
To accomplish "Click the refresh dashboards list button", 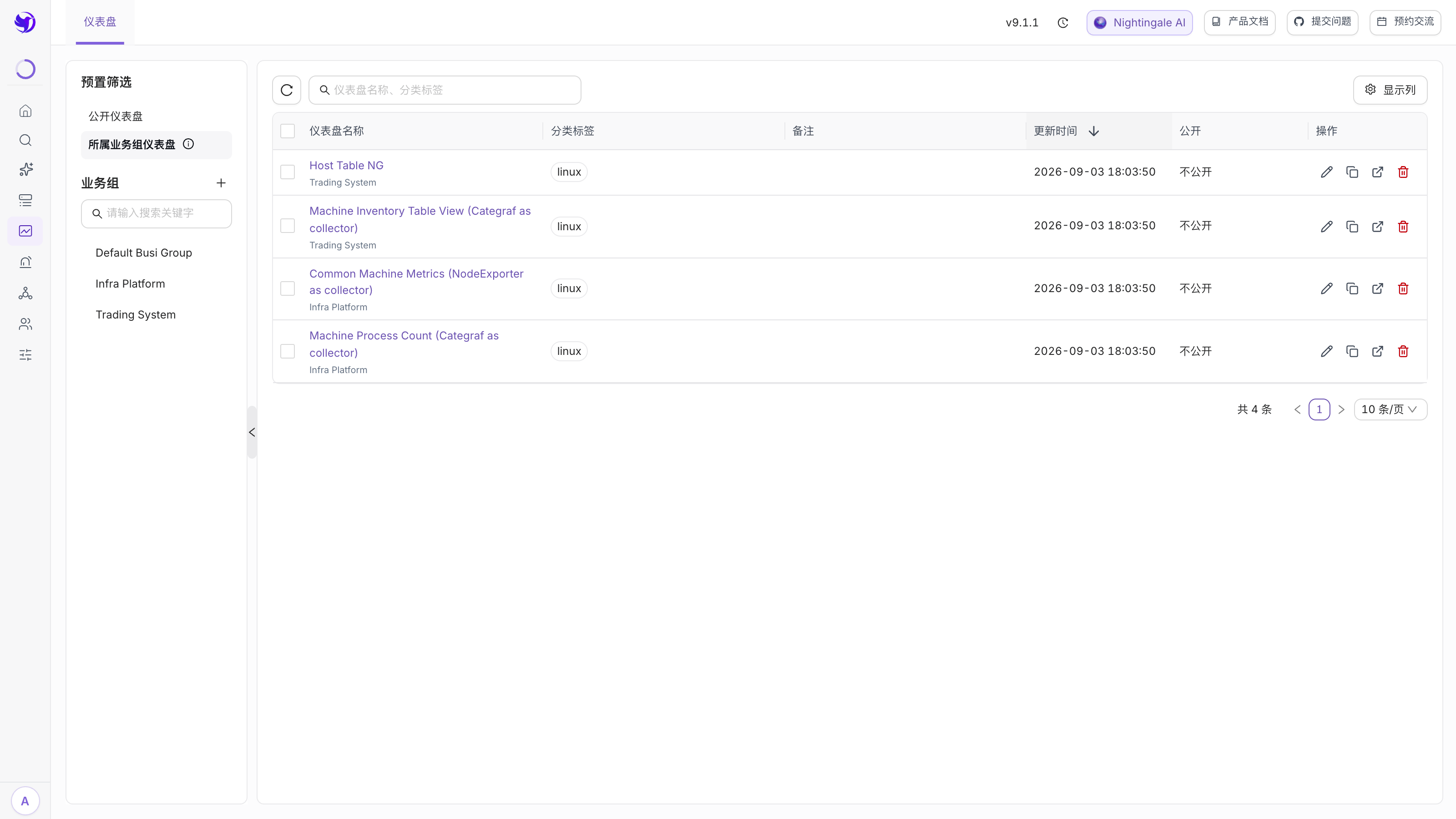I will coord(287,90).
